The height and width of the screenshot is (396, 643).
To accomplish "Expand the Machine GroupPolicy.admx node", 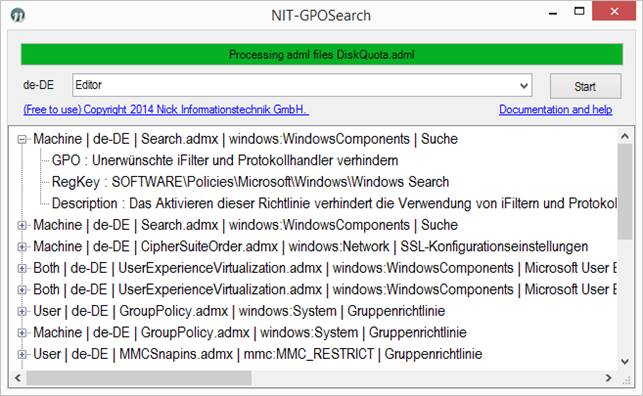I will pos(22,332).
